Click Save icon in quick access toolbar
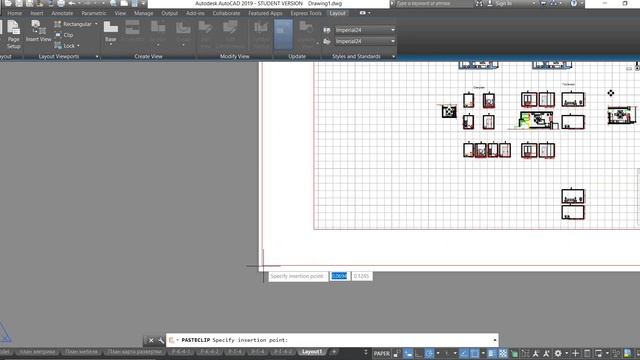 tap(19, 4)
